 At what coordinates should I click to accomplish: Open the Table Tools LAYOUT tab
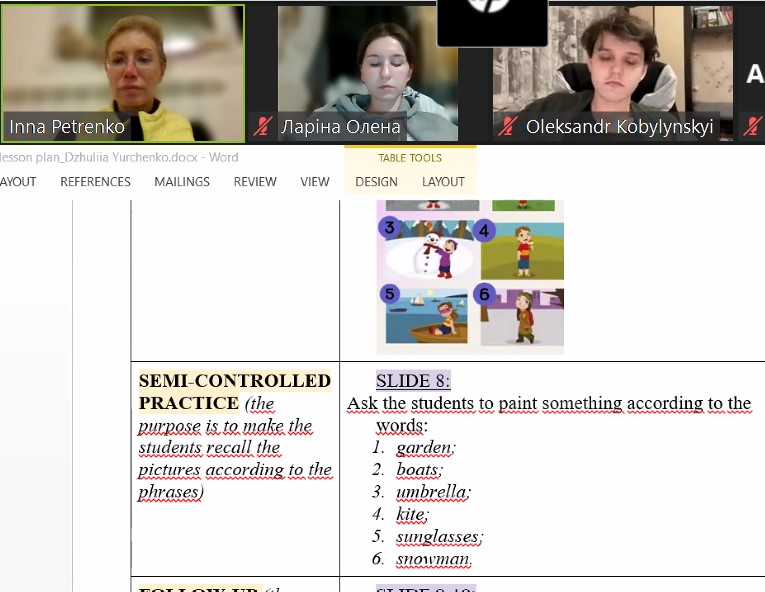click(x=443, y=182)
